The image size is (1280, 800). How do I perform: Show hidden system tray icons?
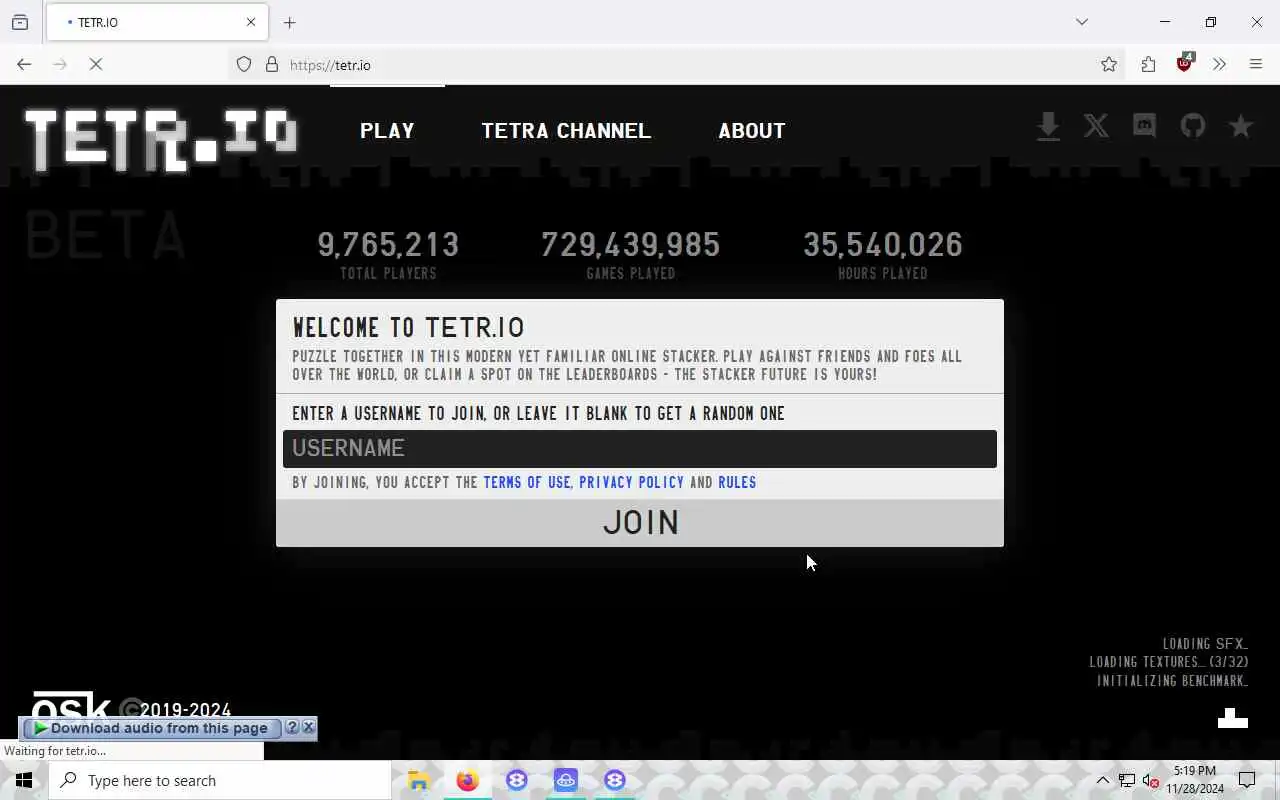(1102, 780)
